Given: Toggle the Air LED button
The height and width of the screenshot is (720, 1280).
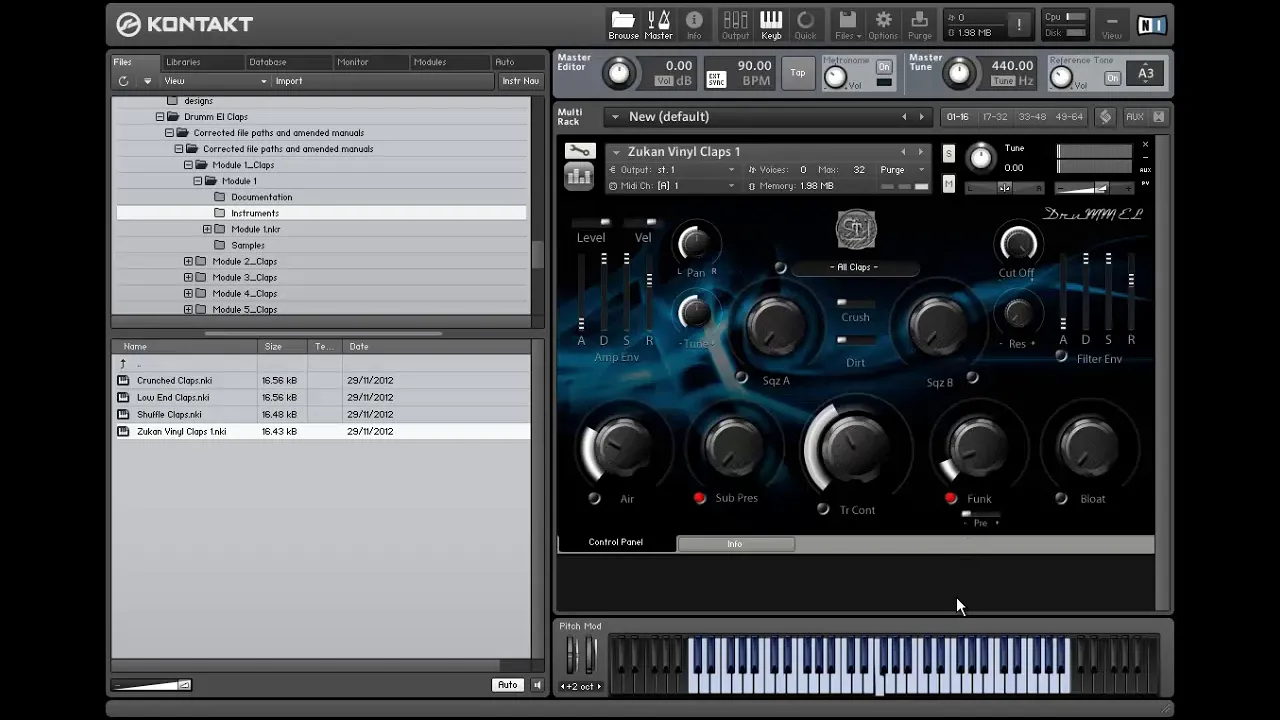Looking at the screenshot, I should point(594,498).
